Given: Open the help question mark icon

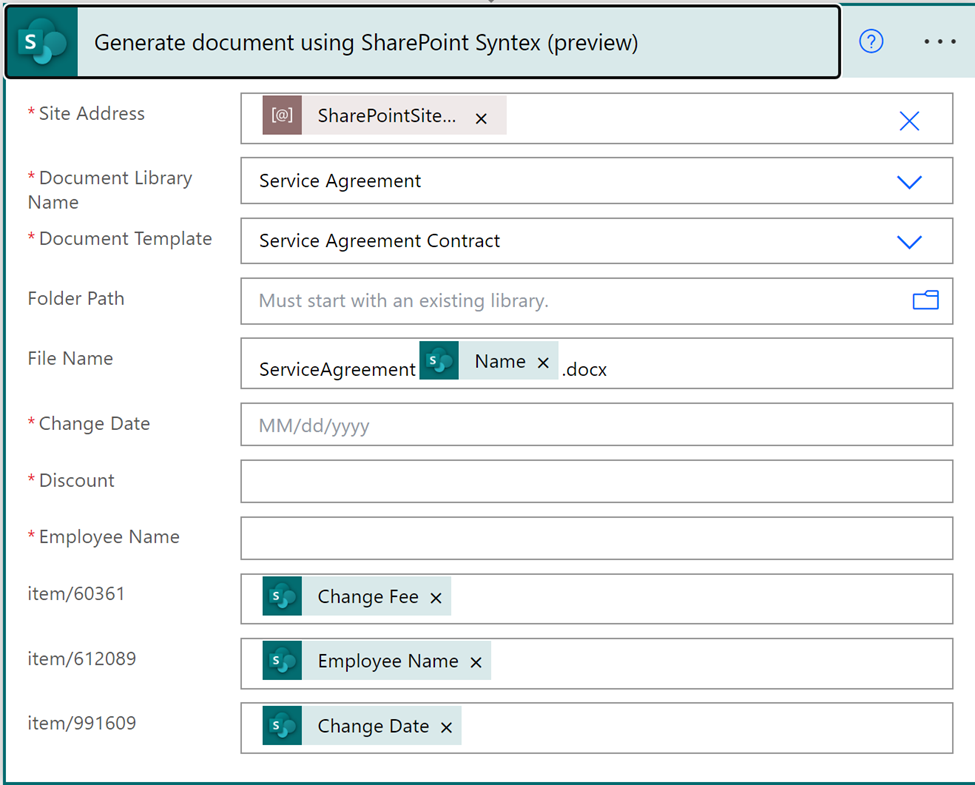Looking at the screenshot, I should pos(871,42).
